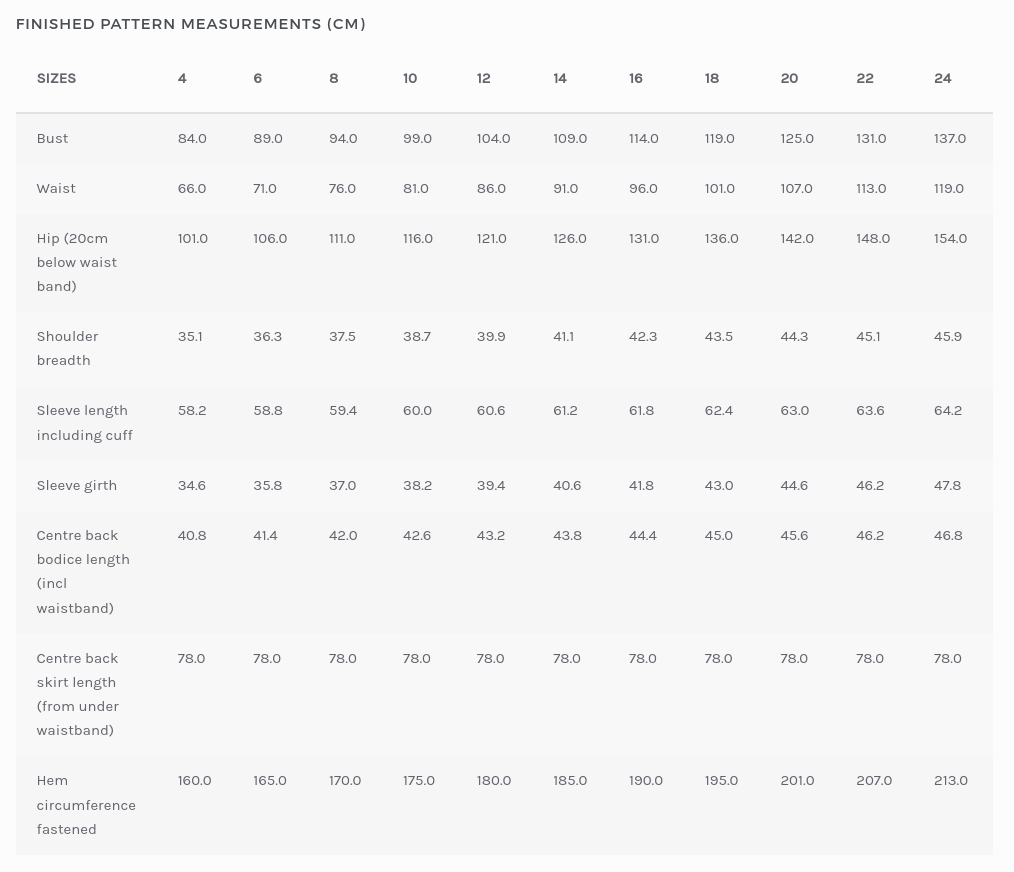
Task: Select the SIZES column header
Action: (x=56, y=78)
